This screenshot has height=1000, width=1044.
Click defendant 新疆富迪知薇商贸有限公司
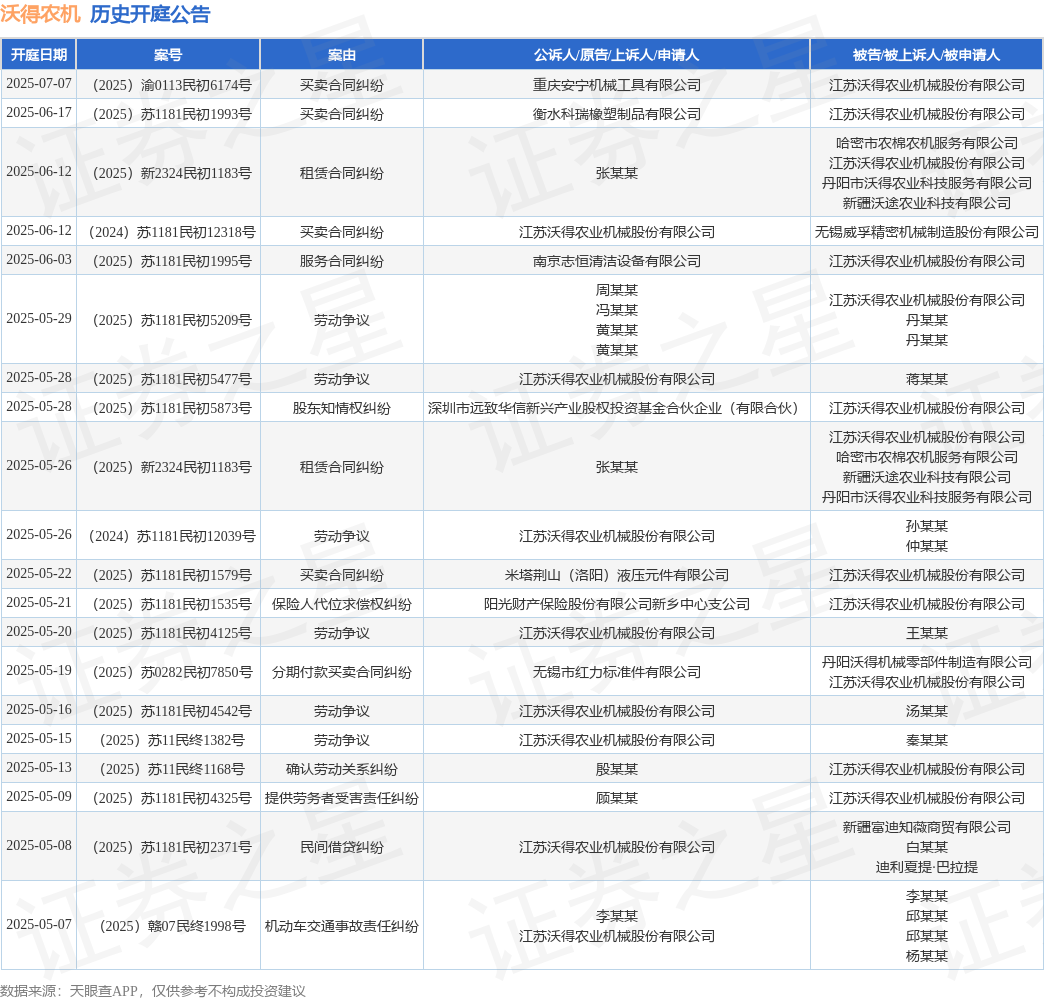click(x=926, y=828)
